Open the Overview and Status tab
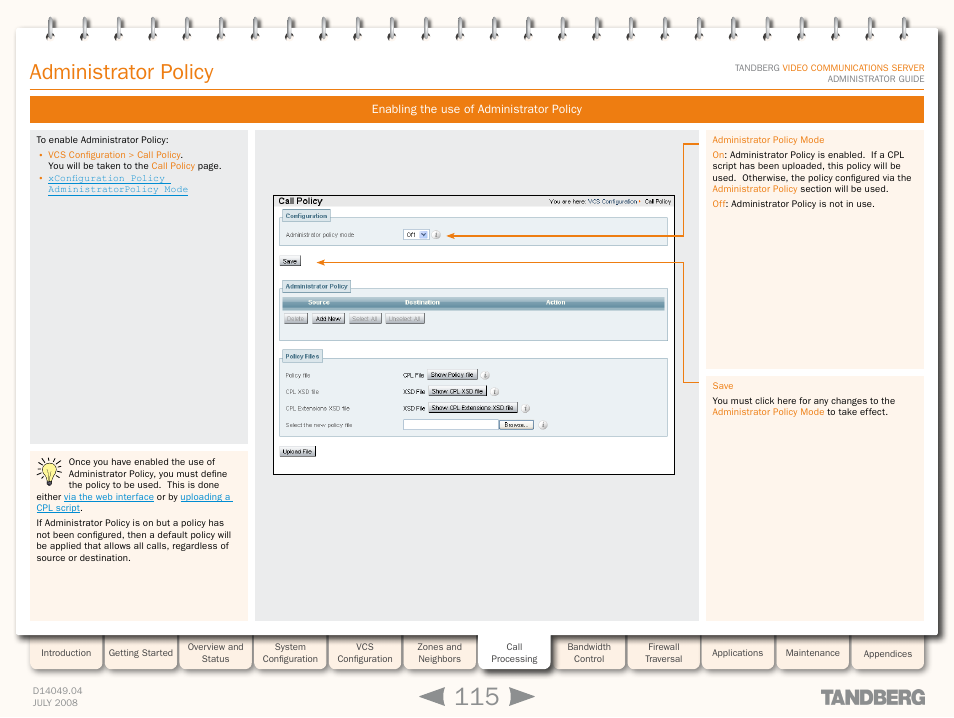 tap(215, 653)
